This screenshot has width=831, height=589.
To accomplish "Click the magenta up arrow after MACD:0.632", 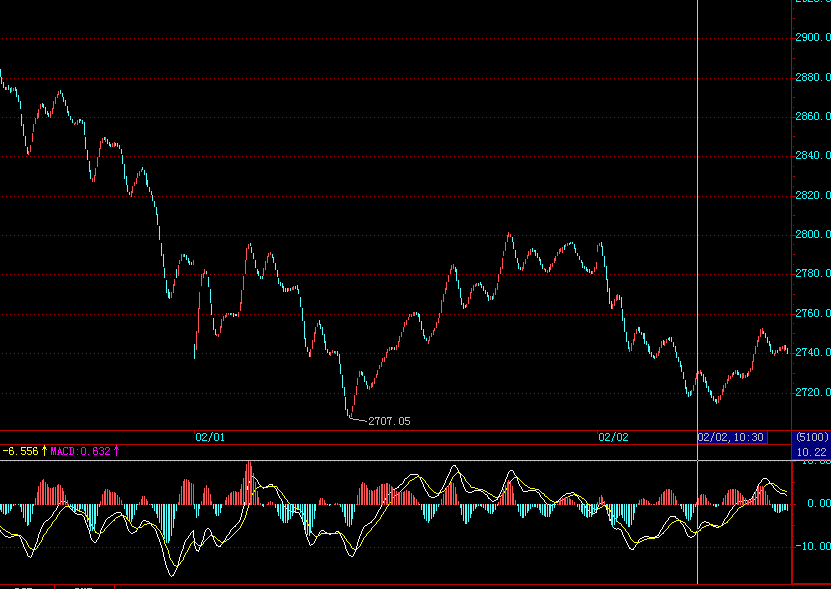I will (116, 451).
